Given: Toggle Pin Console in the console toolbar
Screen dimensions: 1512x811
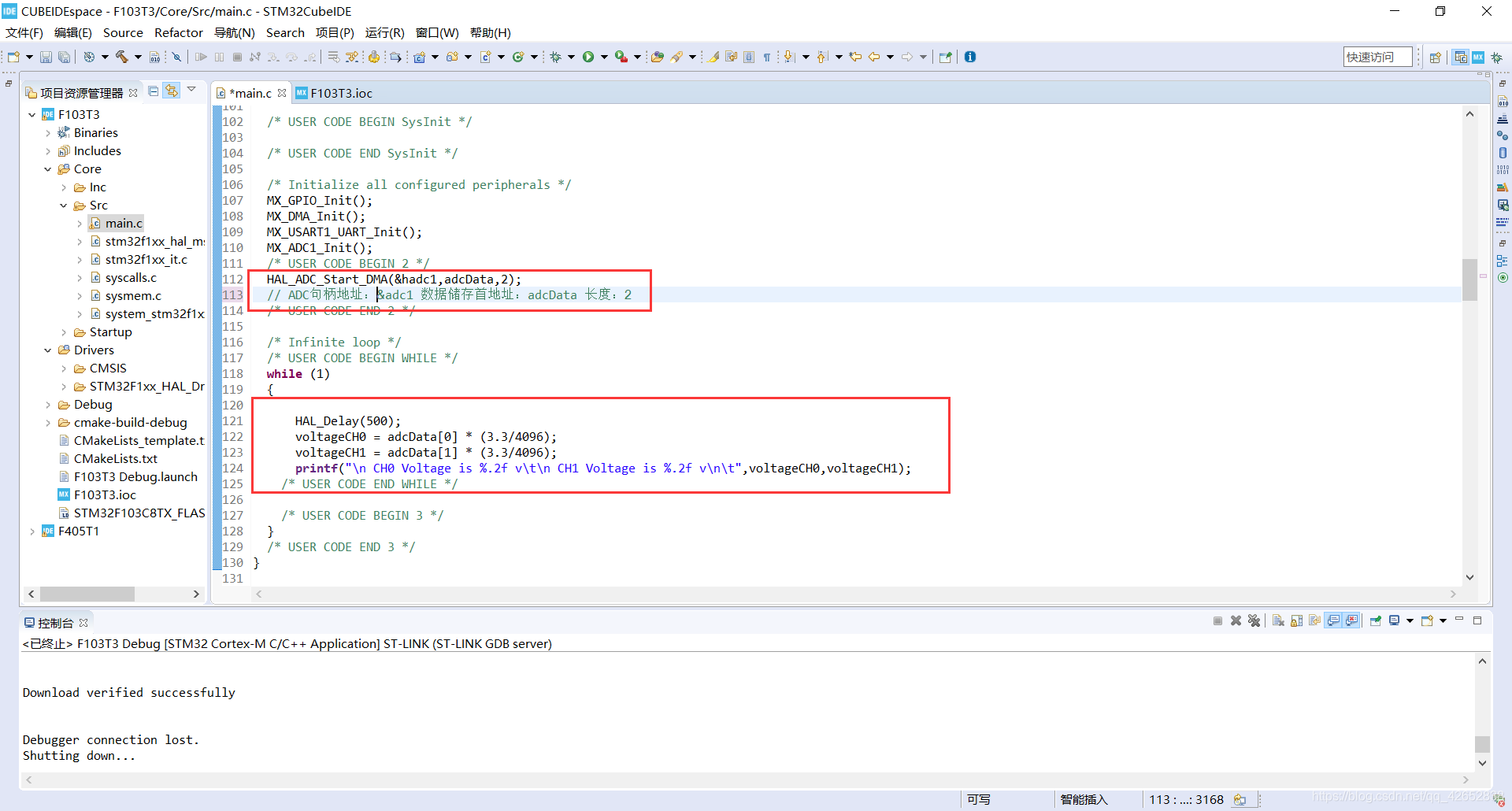Looking at the screenshot, I should pos(1376,621).
